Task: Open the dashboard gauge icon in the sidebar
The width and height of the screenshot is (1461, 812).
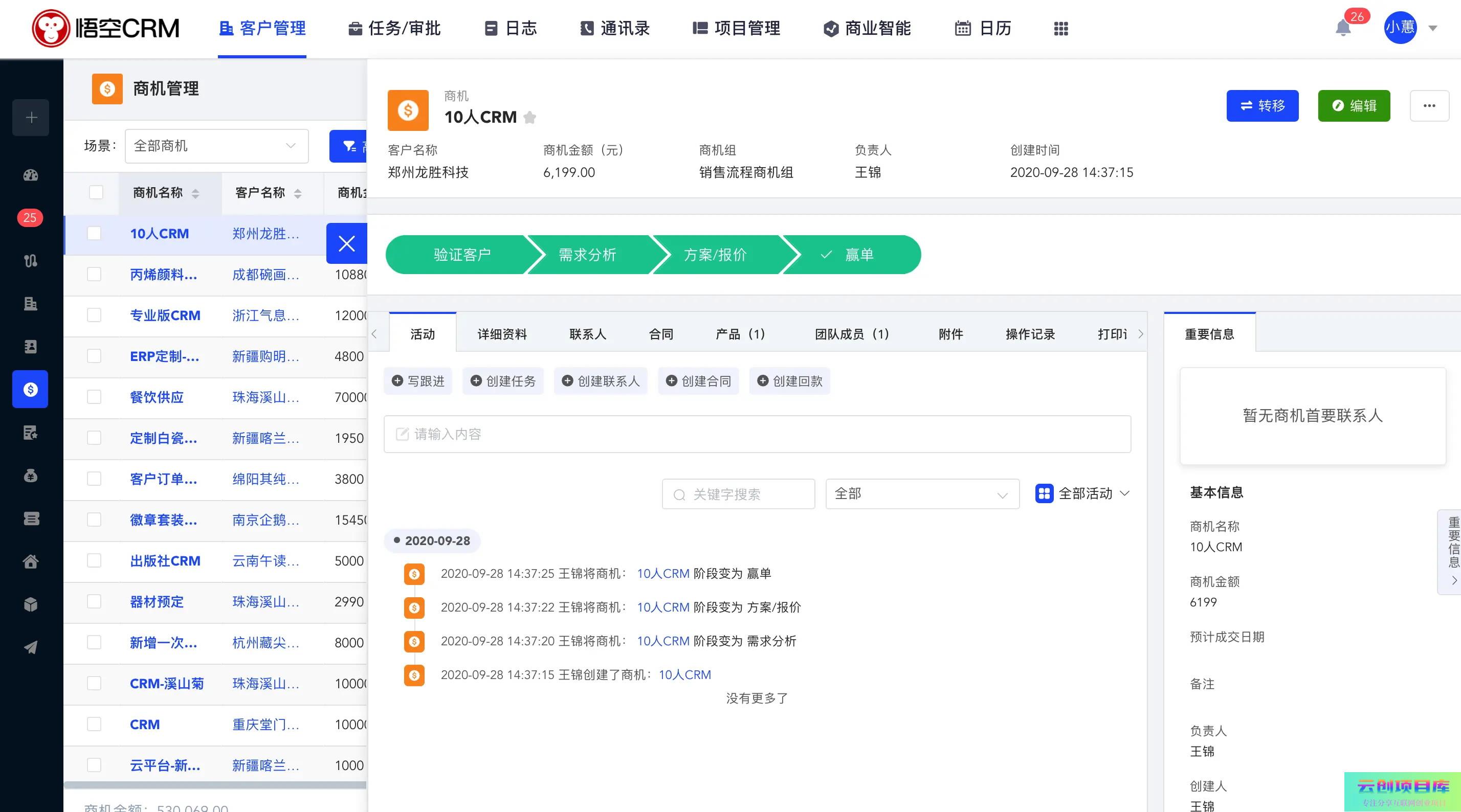Action: (31, 175)
